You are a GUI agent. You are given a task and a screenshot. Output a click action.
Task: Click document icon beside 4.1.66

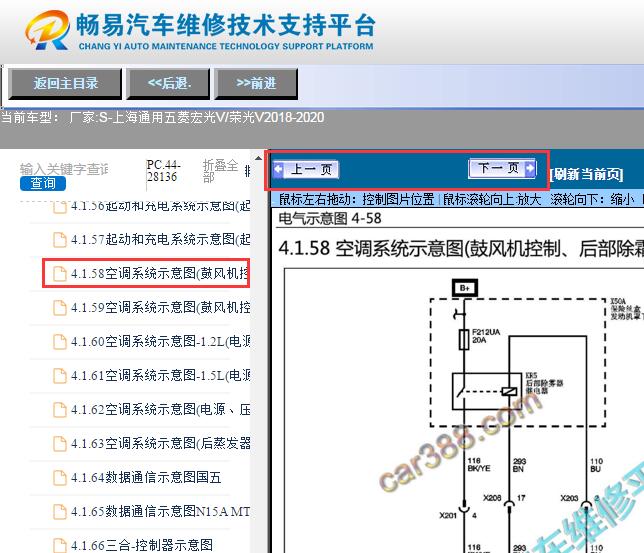60,546
